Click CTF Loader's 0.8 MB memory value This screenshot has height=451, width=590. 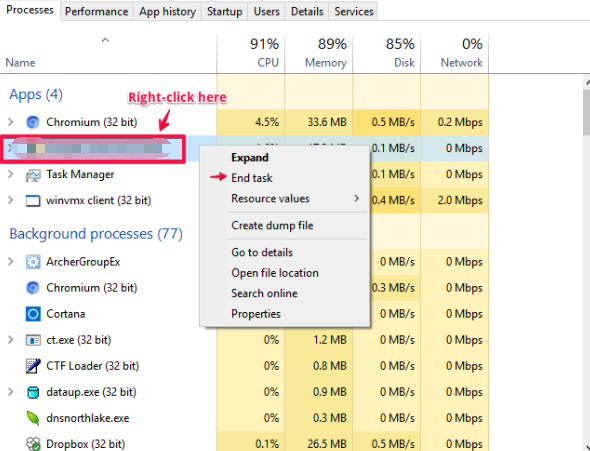pos(330,366)
